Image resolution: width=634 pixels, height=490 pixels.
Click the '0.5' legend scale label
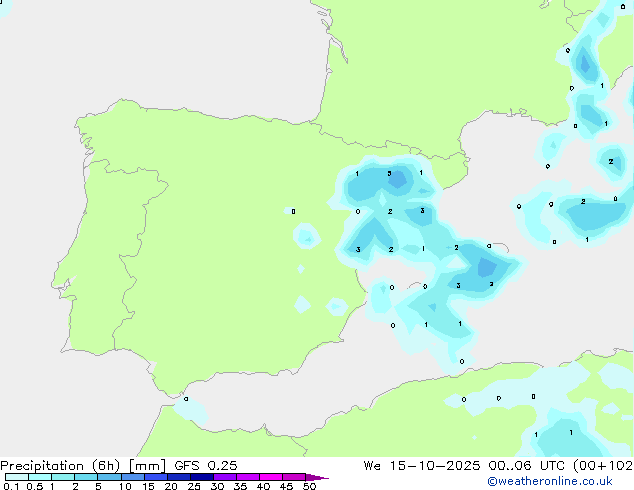point(34,486)
